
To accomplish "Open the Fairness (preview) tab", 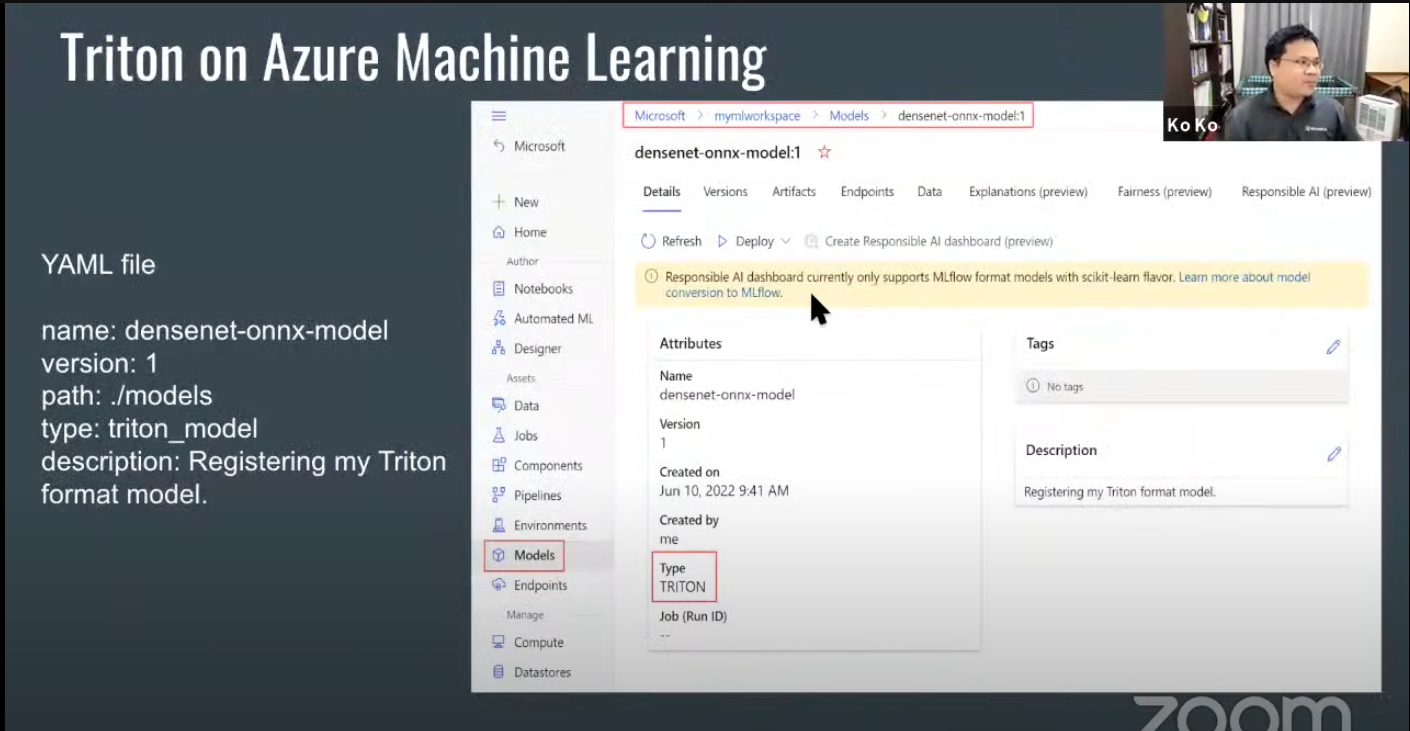I will pyautogui.click(x=1165, y=192).
